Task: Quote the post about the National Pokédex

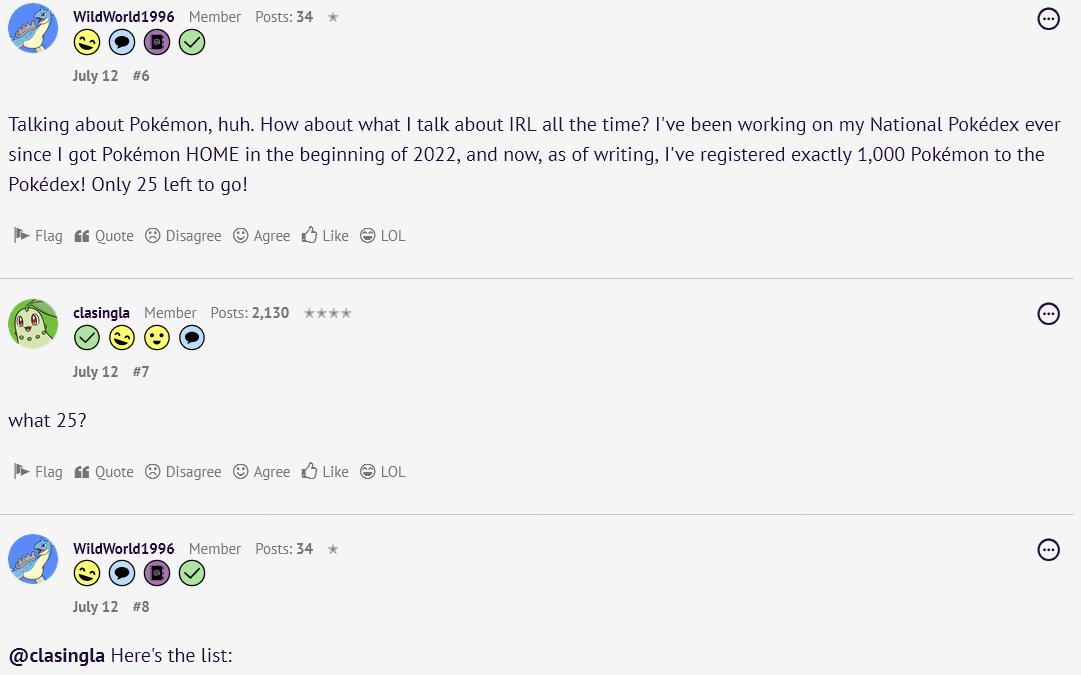Action: 104,236
